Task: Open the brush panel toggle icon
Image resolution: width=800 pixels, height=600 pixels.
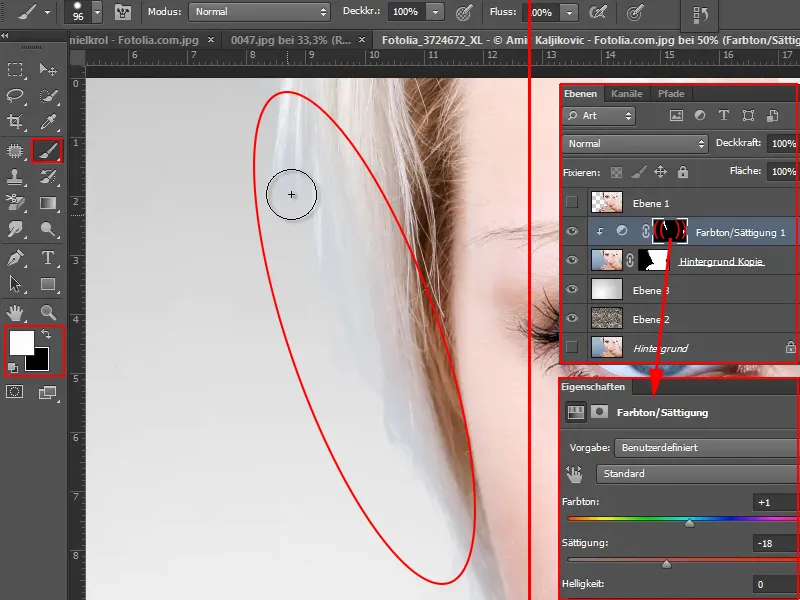Action: click(x=122, y=12)
